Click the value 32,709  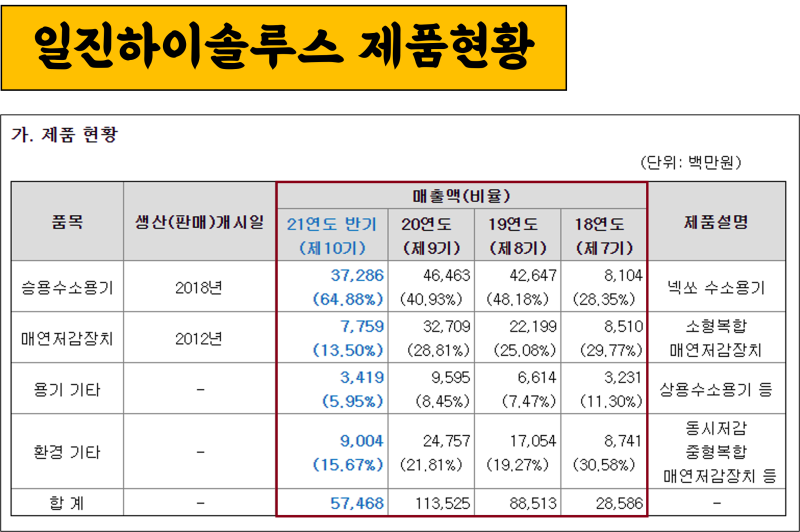446,326
